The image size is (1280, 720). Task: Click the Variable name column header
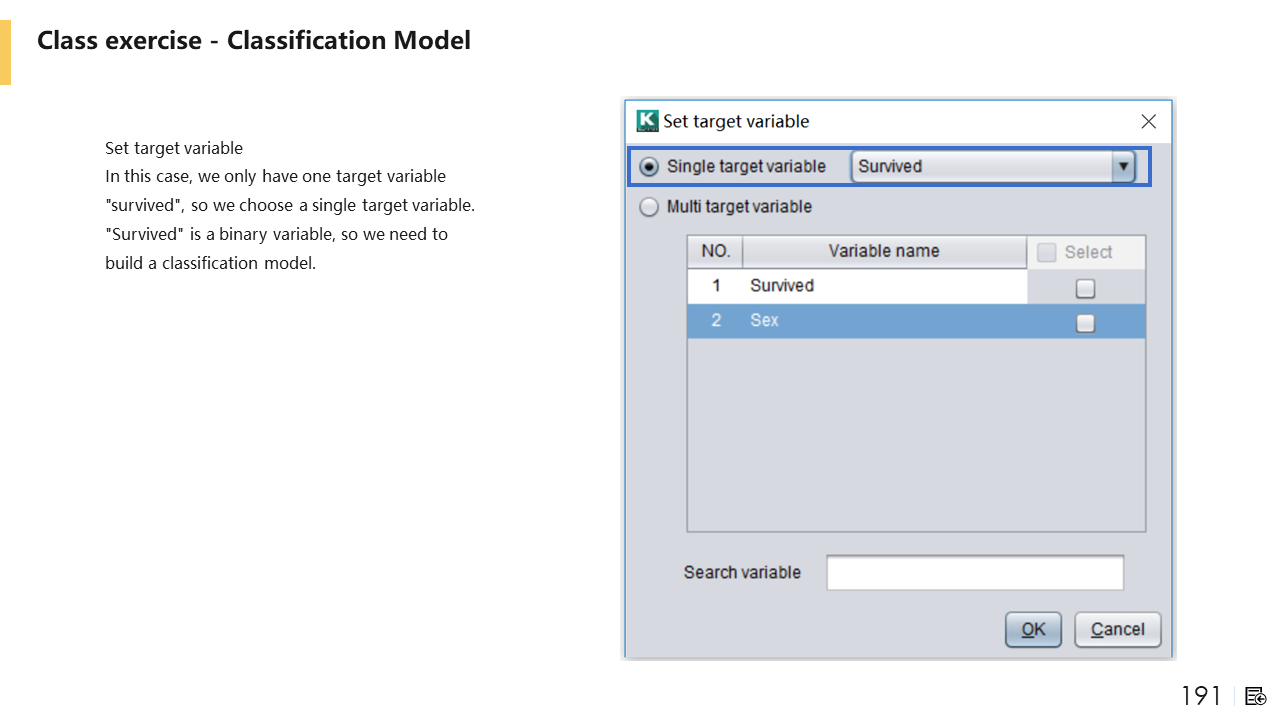pyautogui.click(x=884, y=251)
